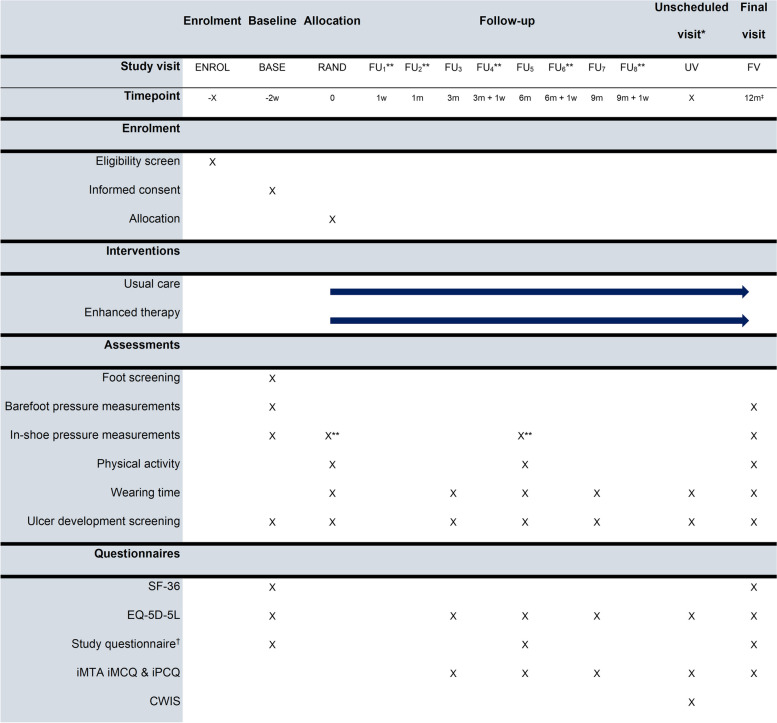Select the 'Usual care' row label
This screenshot has height=723, width=777.
click(x=152, y=283)
